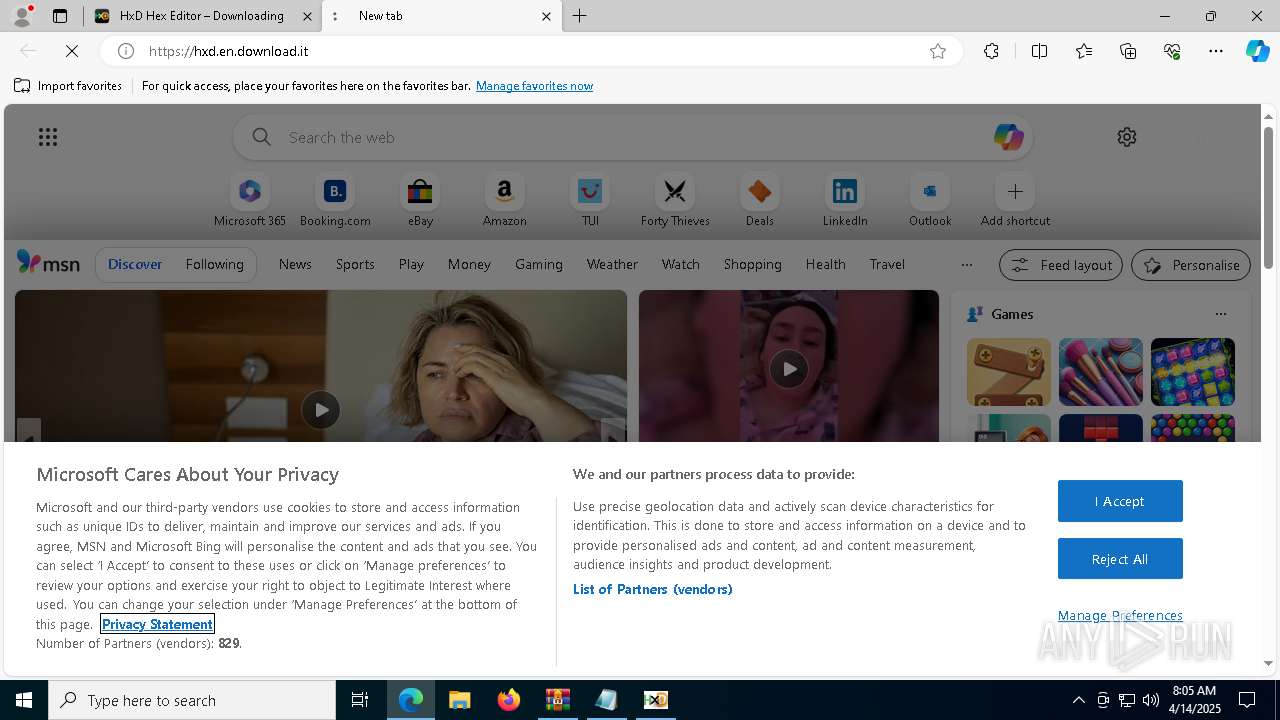Open File Explorer from taskbar
Screen dimensions: 1280x720
[x=460, y=700]
